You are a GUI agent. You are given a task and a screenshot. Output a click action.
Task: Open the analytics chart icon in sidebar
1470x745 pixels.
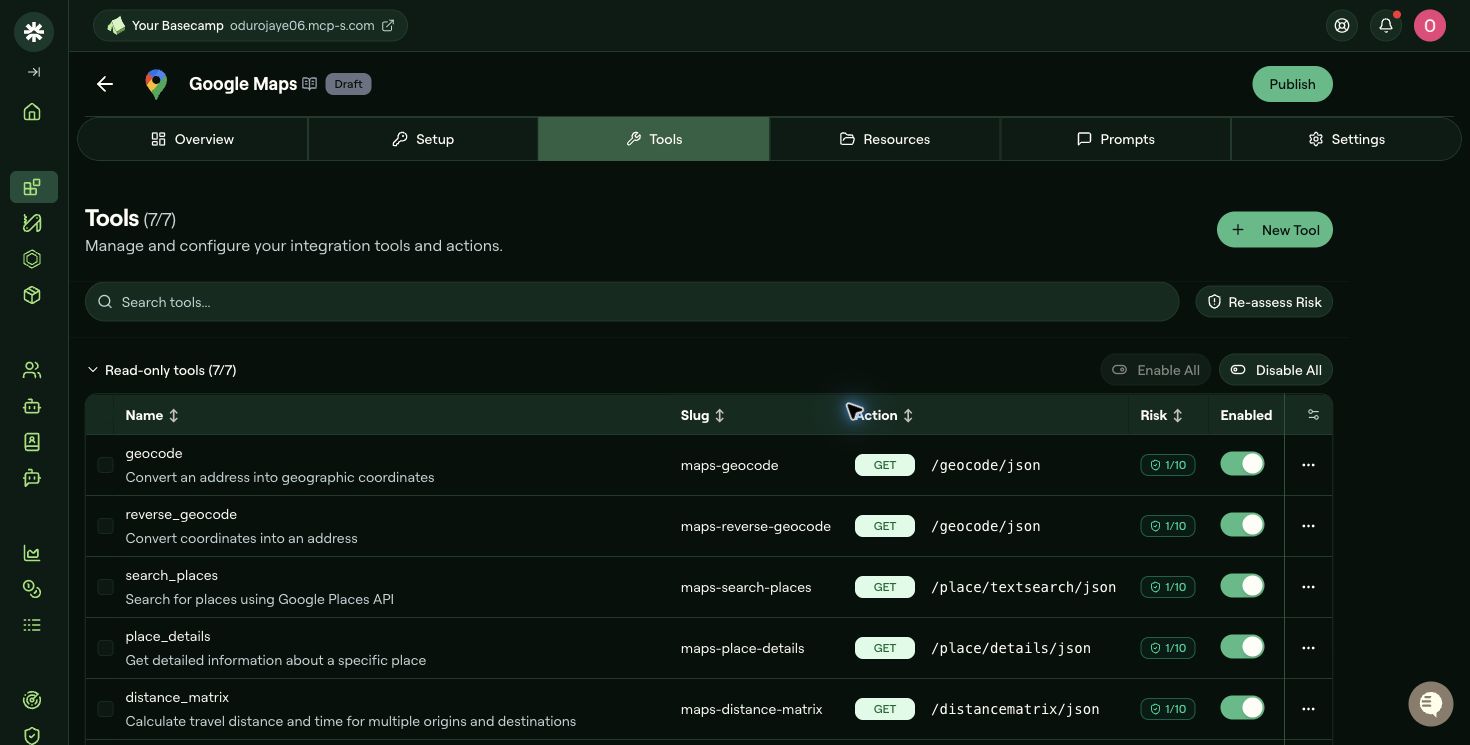point(32,553)
